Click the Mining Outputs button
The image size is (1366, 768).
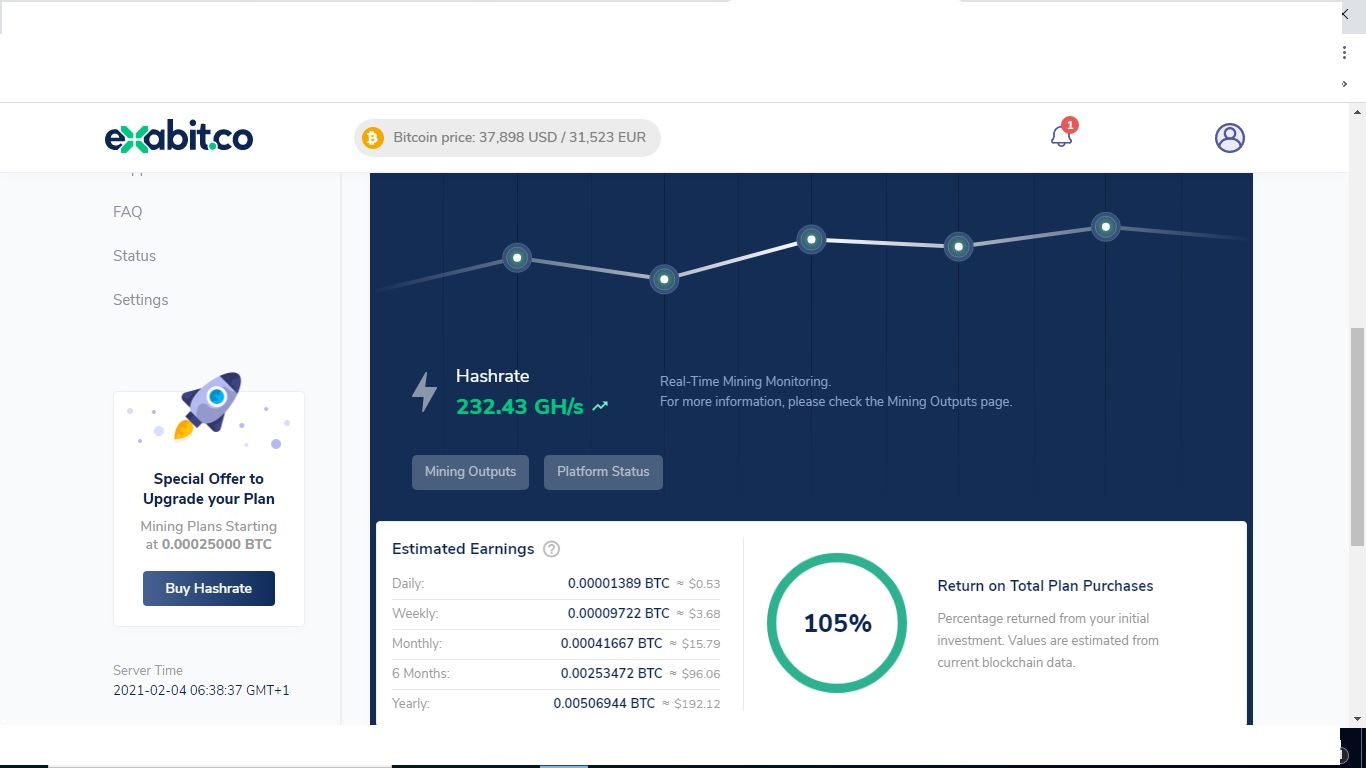pos(470,472)
